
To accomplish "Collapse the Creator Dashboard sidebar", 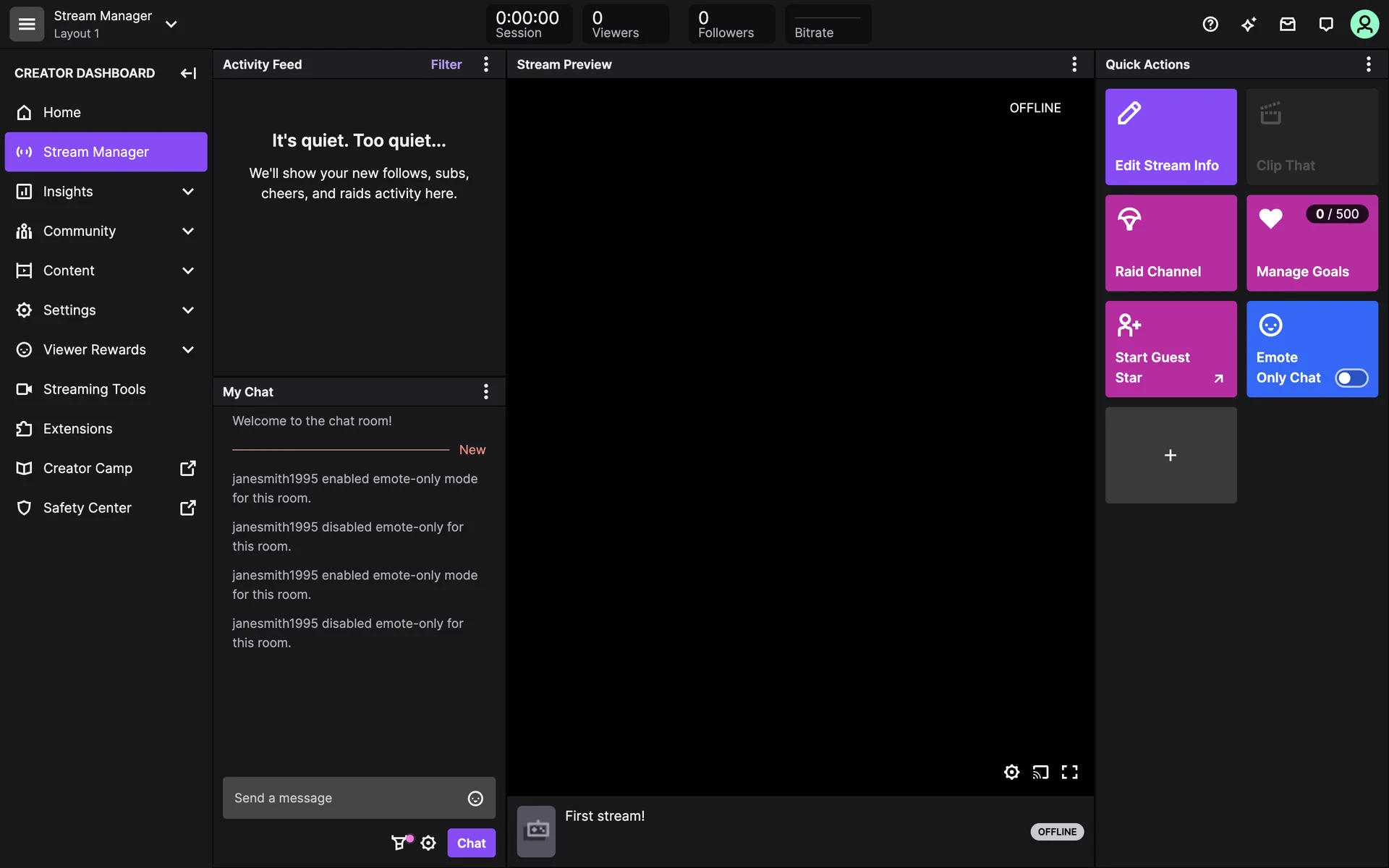I will coord(188,73).
